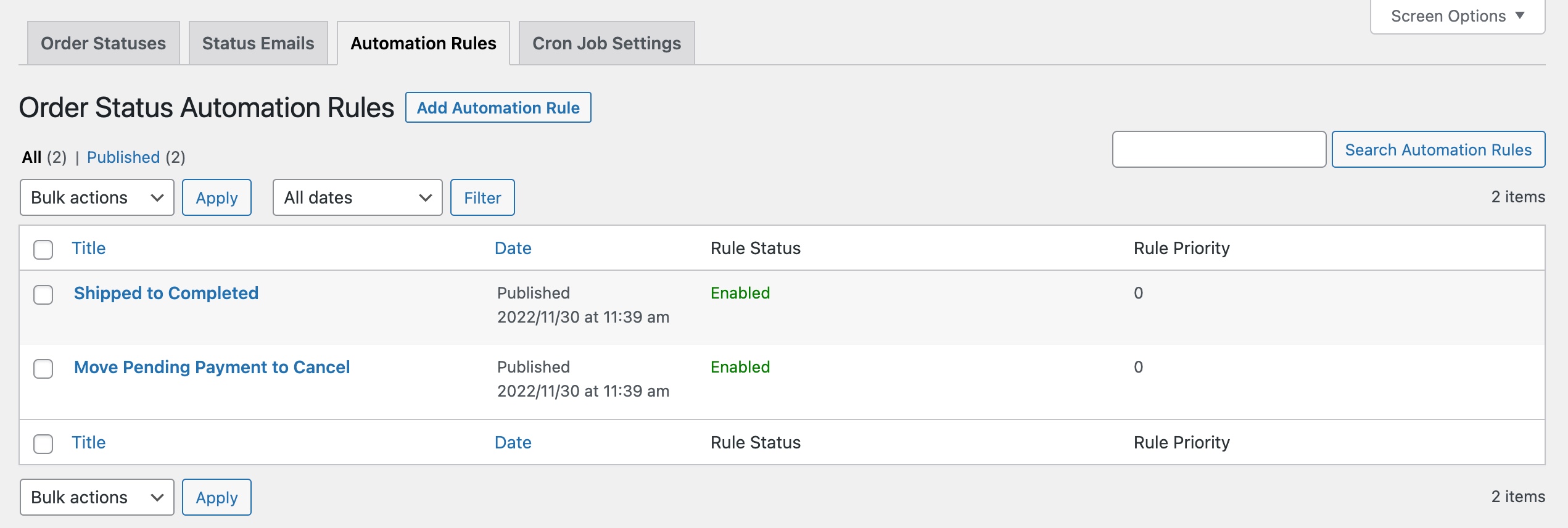Sort rules by Date column

click(513, 248)
